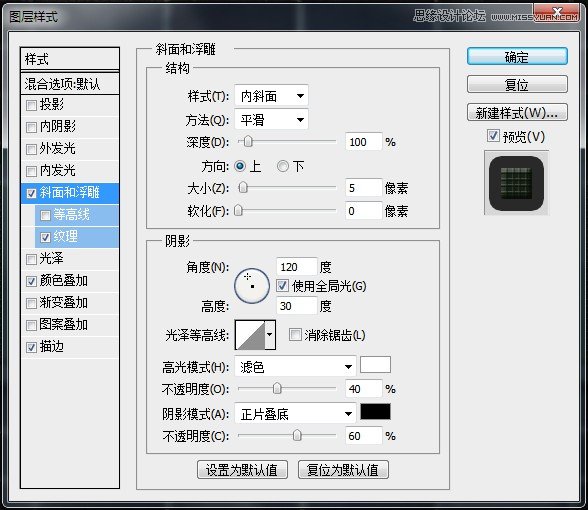
Task: Select the 下 direction radio button
Action: pyautogui.click(x=283, y=166)
